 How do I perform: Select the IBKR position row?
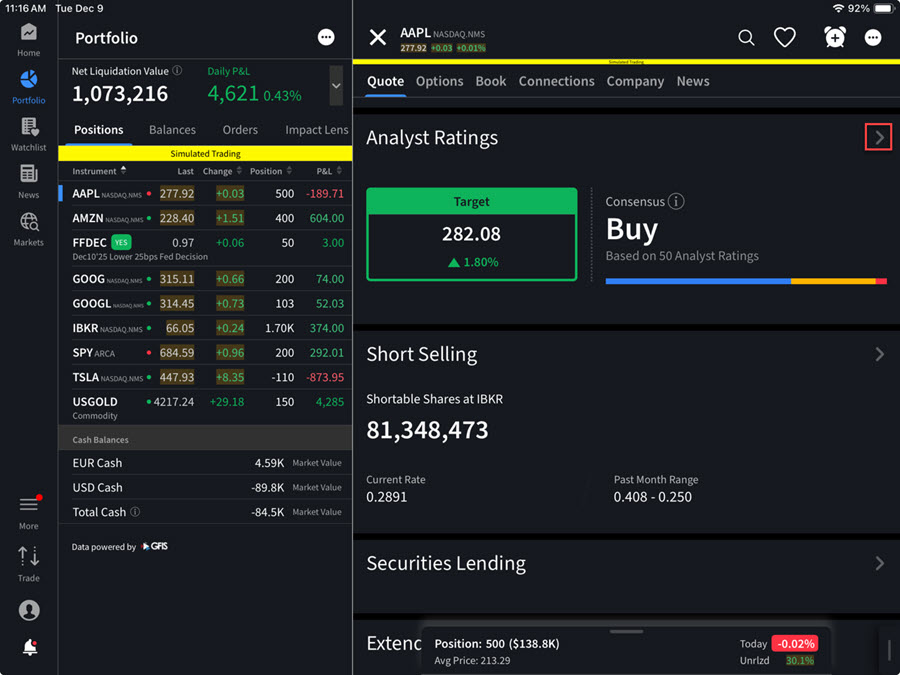tap(205, 328)
